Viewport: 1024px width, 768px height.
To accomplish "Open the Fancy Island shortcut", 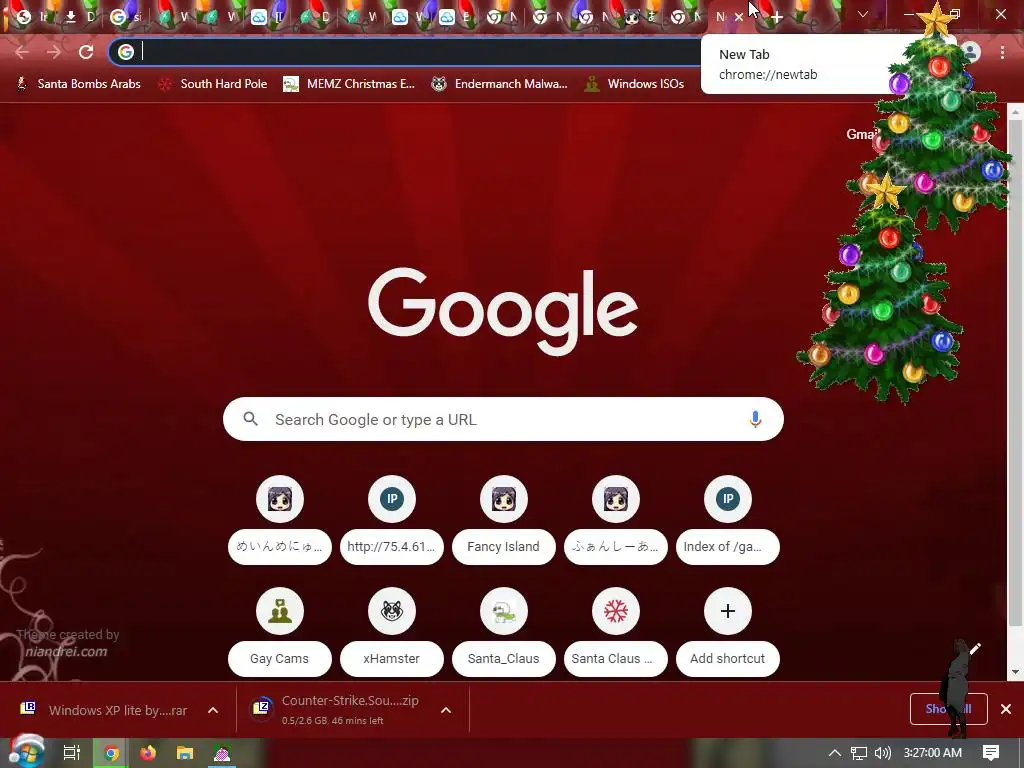I will tap(504, 520).
